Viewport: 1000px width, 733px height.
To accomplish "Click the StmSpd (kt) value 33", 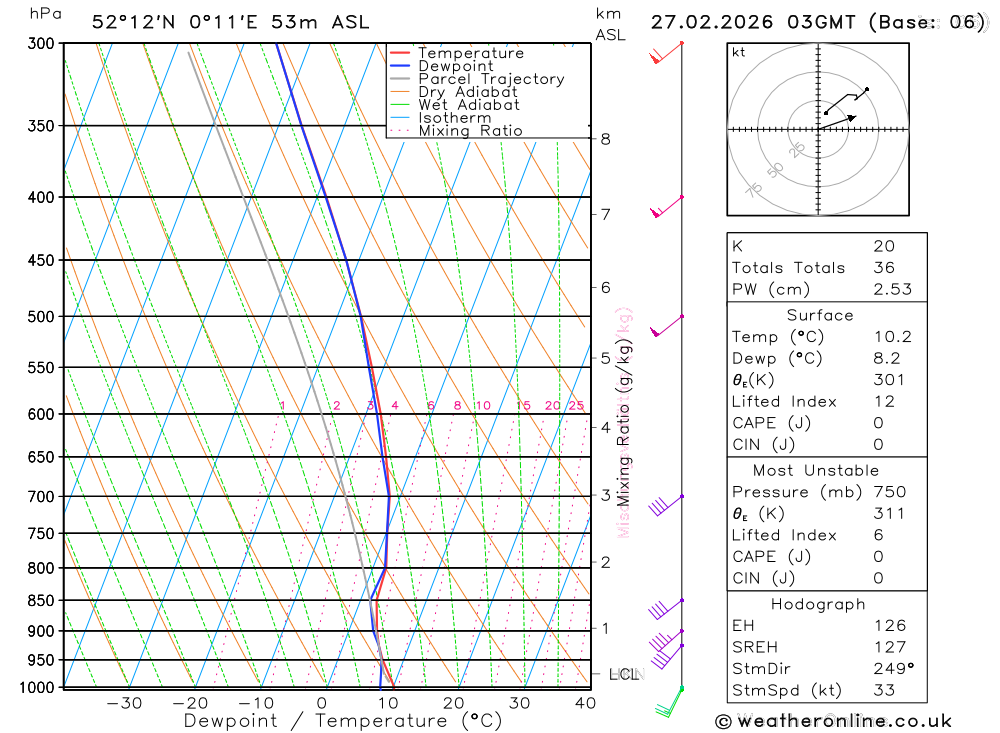I will (x=884, y=690).
